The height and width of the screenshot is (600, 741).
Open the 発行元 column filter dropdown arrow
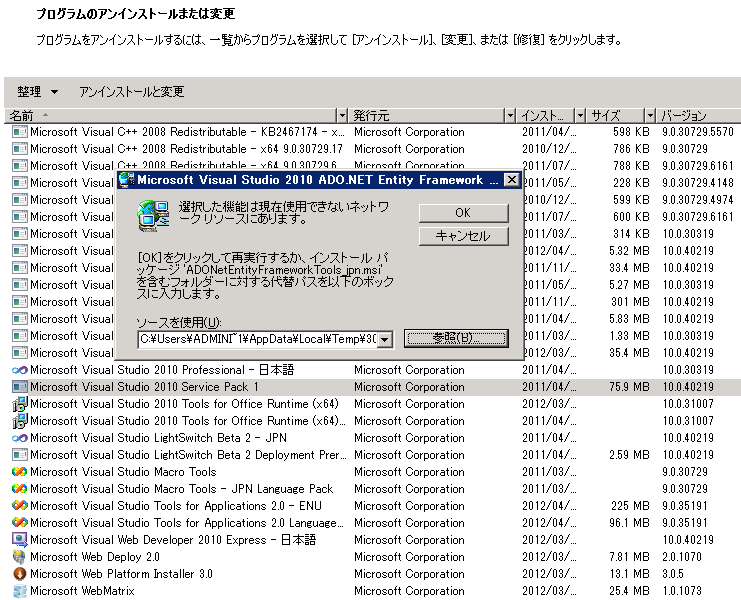(510, 116)
